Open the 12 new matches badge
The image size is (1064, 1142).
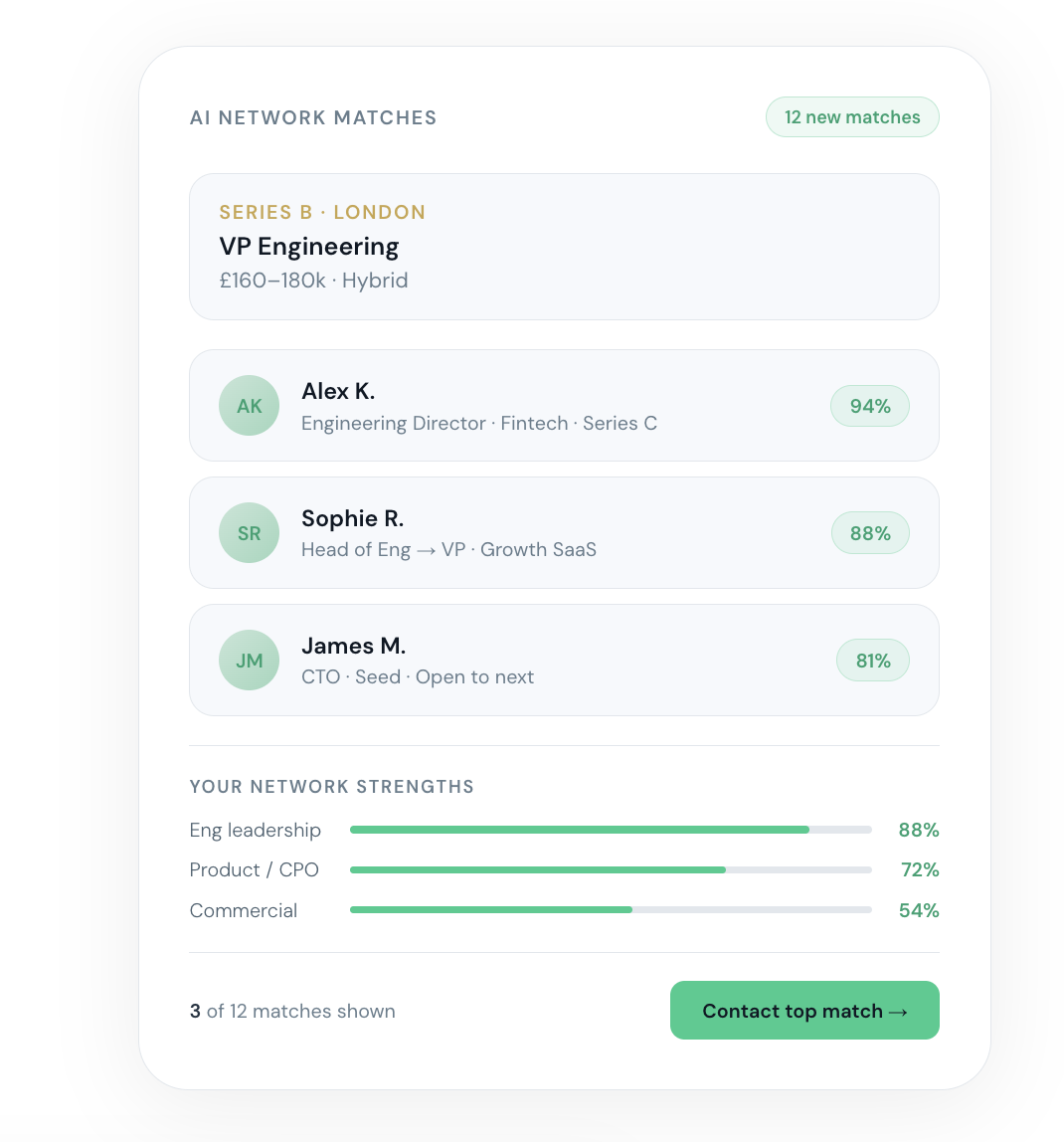pyautogui.click(x=852, y=117)
